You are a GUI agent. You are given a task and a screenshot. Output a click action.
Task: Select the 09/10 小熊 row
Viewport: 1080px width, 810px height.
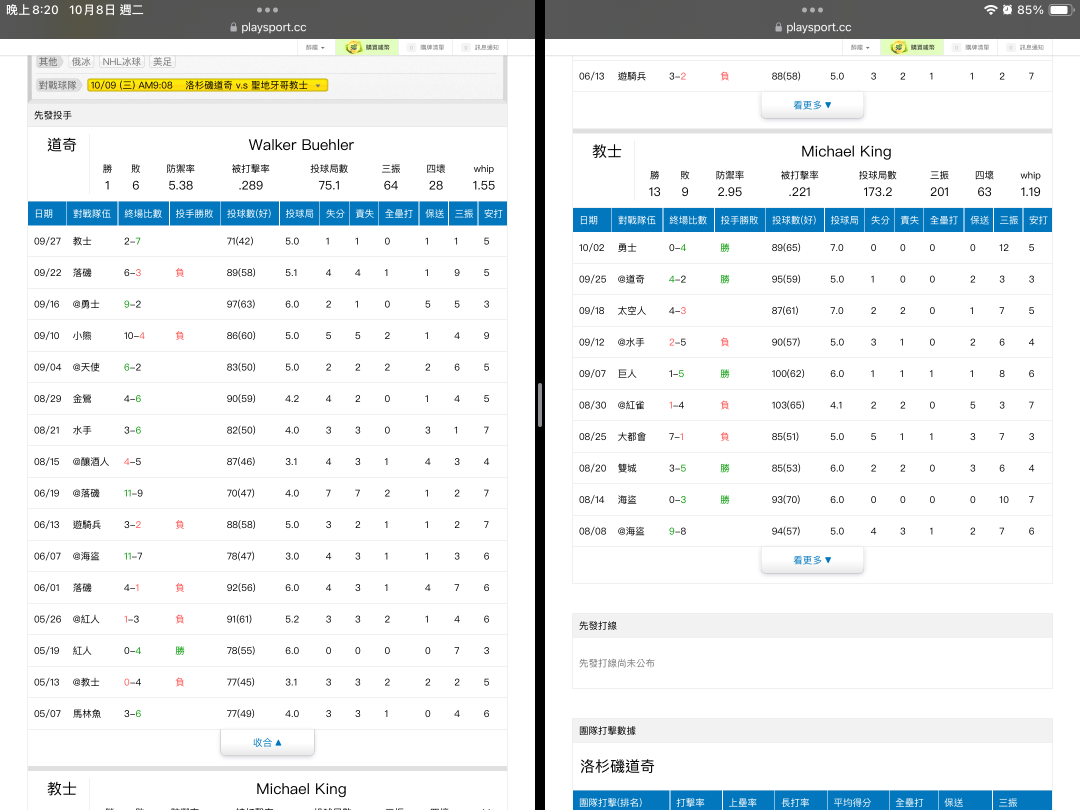267,335
